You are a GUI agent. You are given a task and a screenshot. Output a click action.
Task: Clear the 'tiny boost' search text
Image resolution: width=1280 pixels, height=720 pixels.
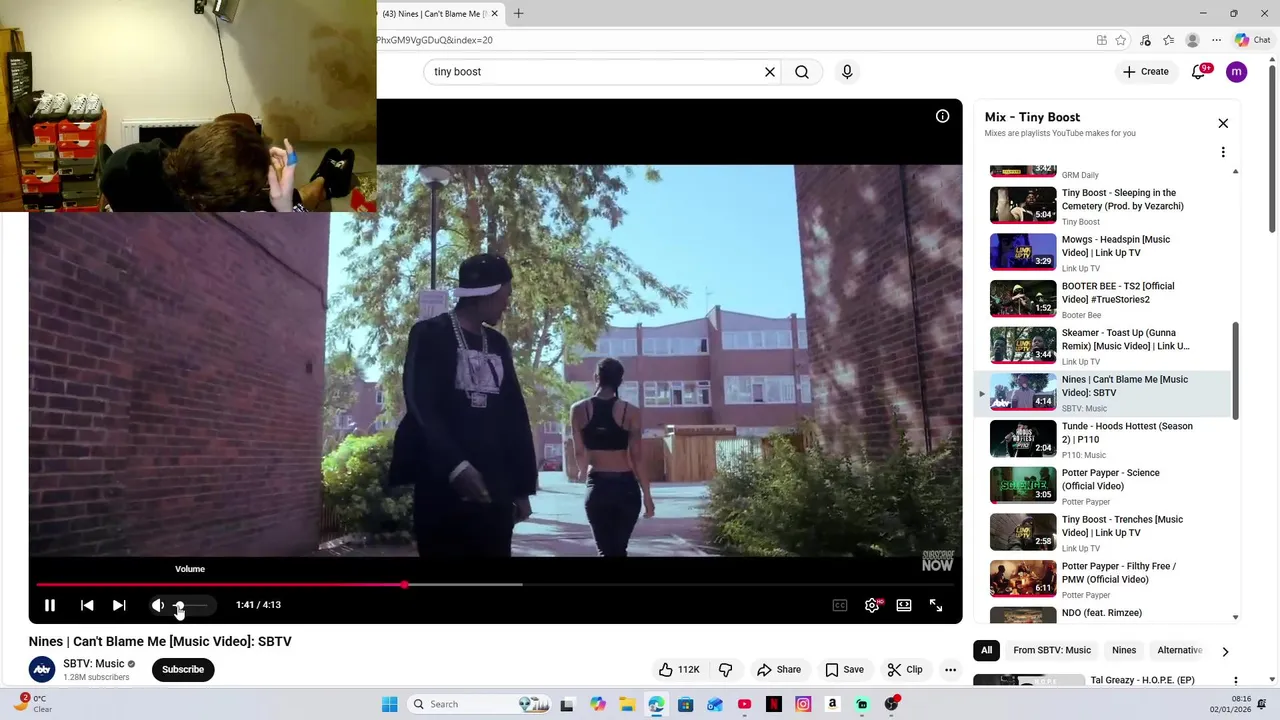(x=770, y=72)
